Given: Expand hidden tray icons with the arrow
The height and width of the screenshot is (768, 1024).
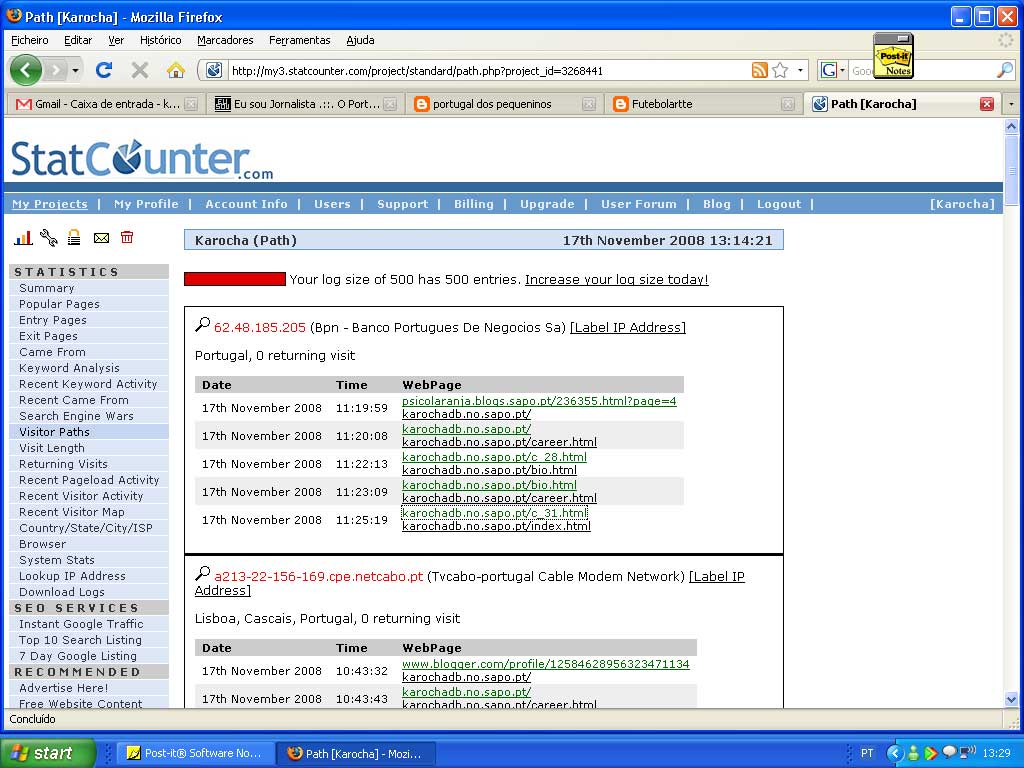Looking at the screenshot, I should [x=894, y=753].
